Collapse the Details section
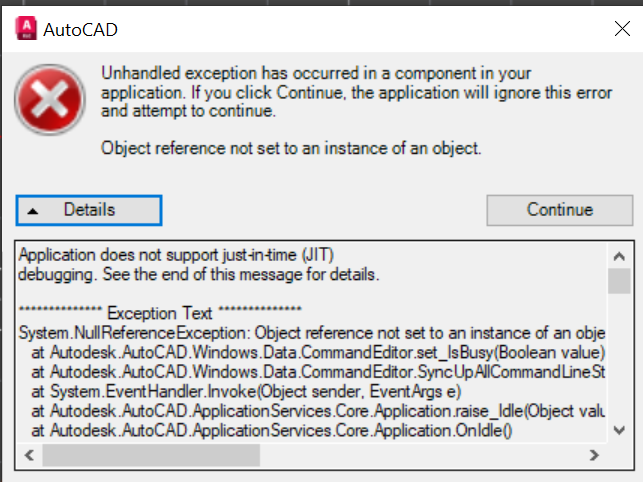Viewport: 643px width, 482px height. [88, 210]
